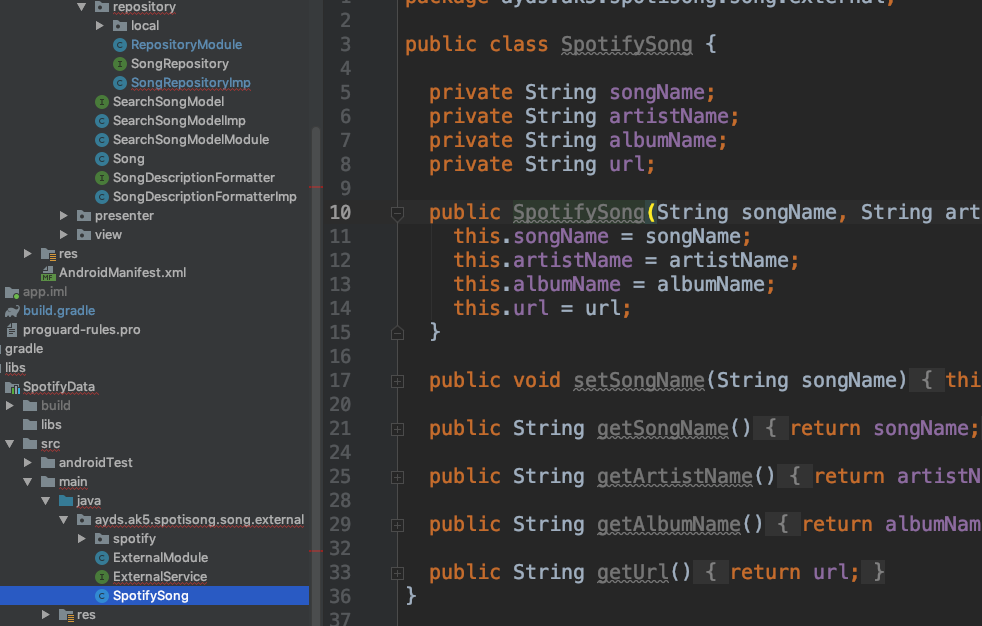The image size is (982, 626).
Task: Open ExternalService interface
Action: coord(160,577)
